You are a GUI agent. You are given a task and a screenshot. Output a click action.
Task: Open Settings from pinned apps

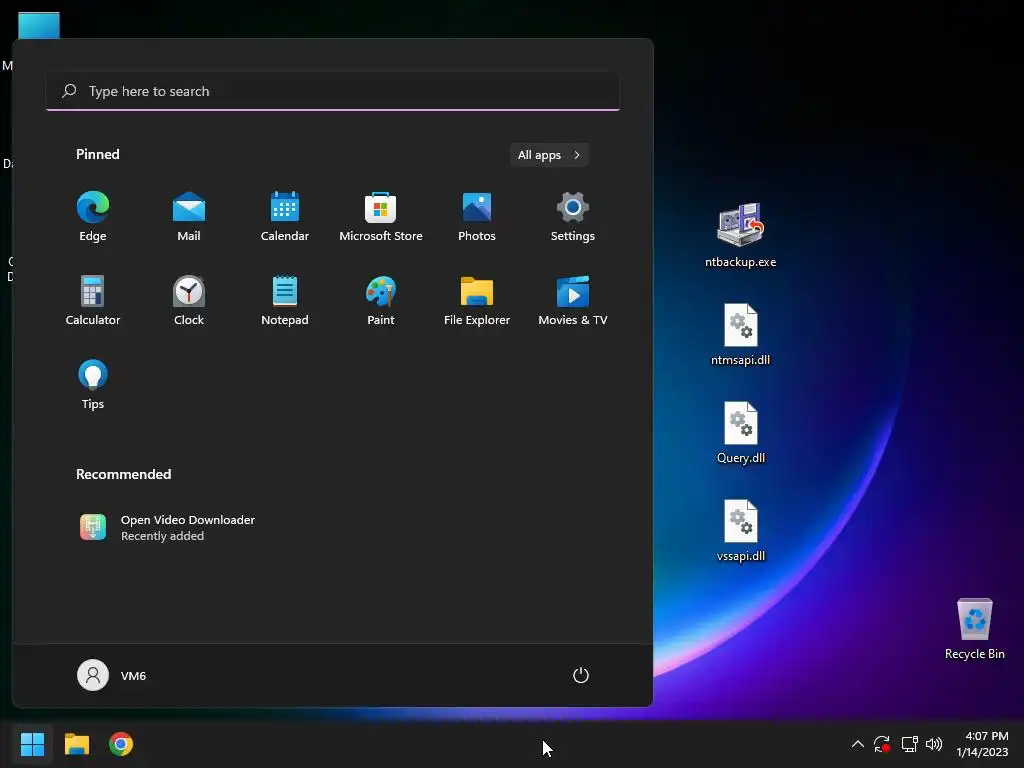coord(573,217)
